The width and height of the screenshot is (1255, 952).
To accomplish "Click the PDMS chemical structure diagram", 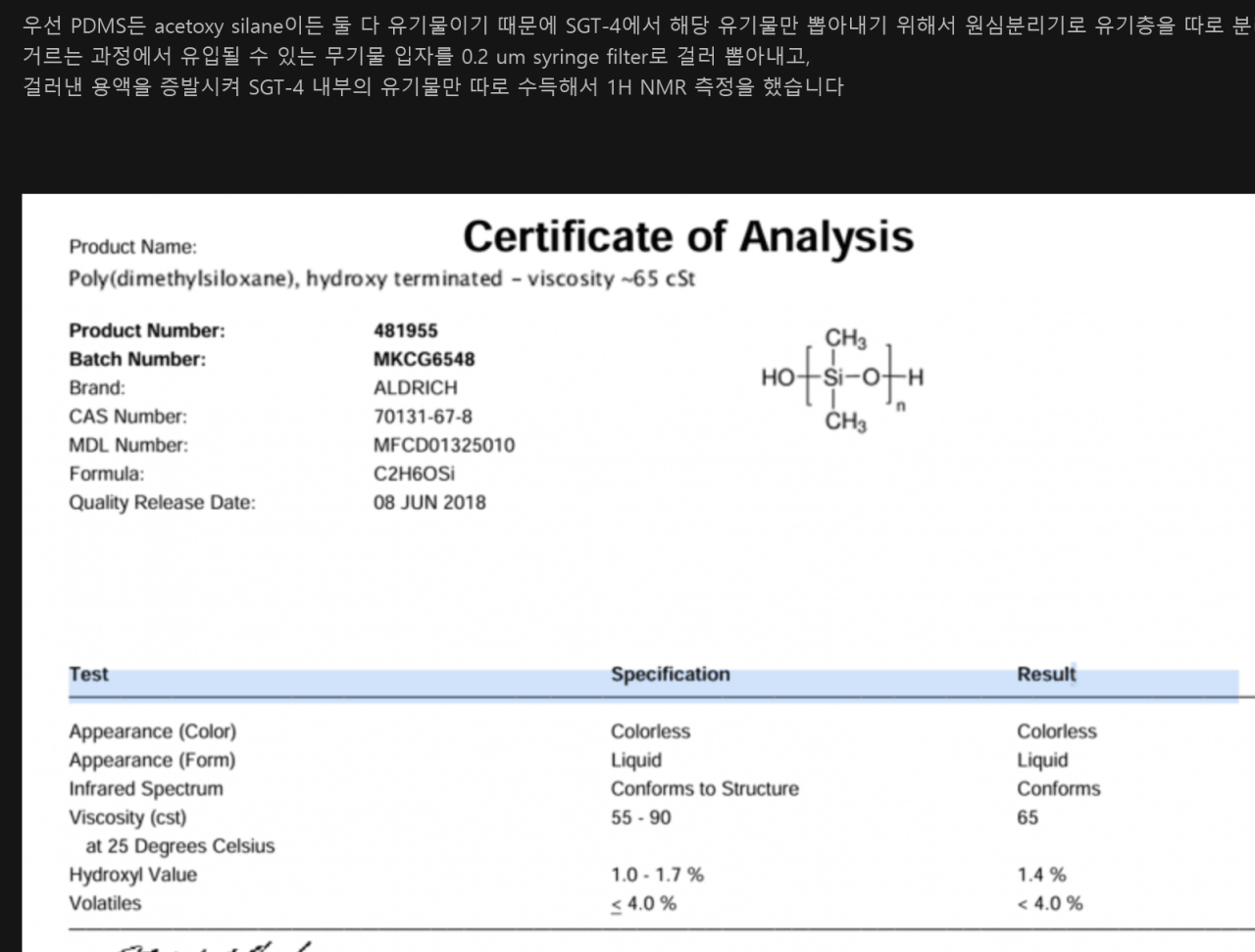I will pyautogui.click(x=841, y=379).
